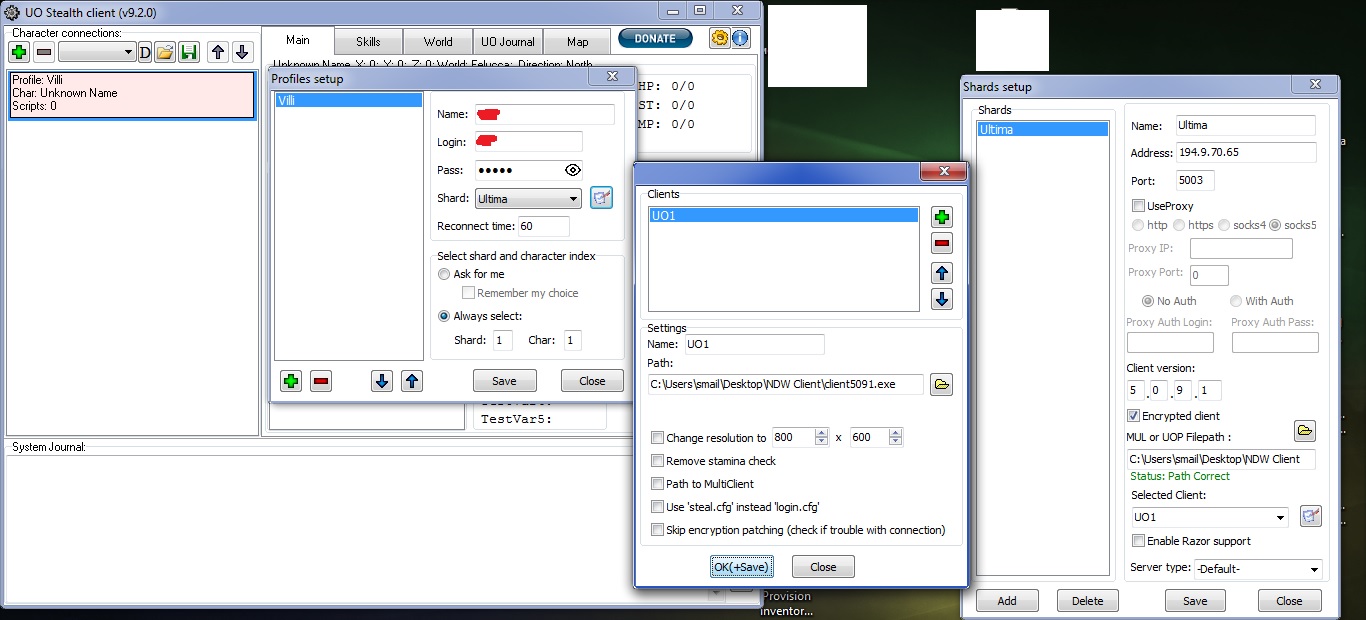Image resolution: width=1366 pixels, height=620 pixels.
Task: Move profile down with blue arrow
Action: 381,381
